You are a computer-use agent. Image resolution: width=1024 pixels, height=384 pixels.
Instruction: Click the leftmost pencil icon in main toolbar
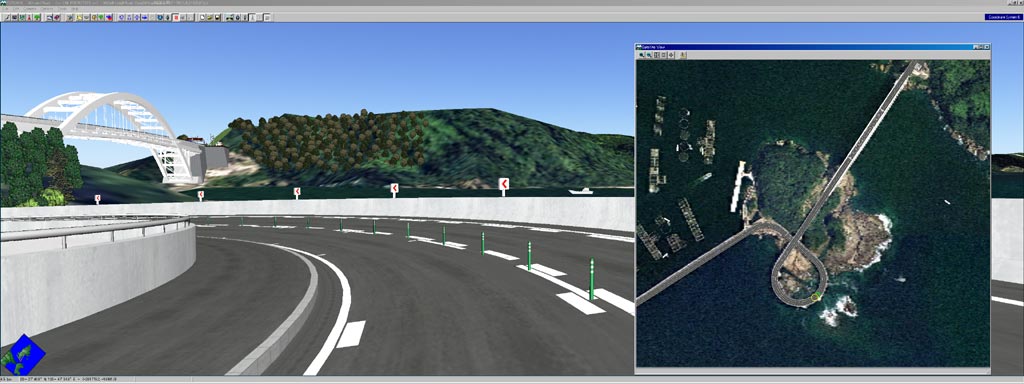[x=7, y=18]
